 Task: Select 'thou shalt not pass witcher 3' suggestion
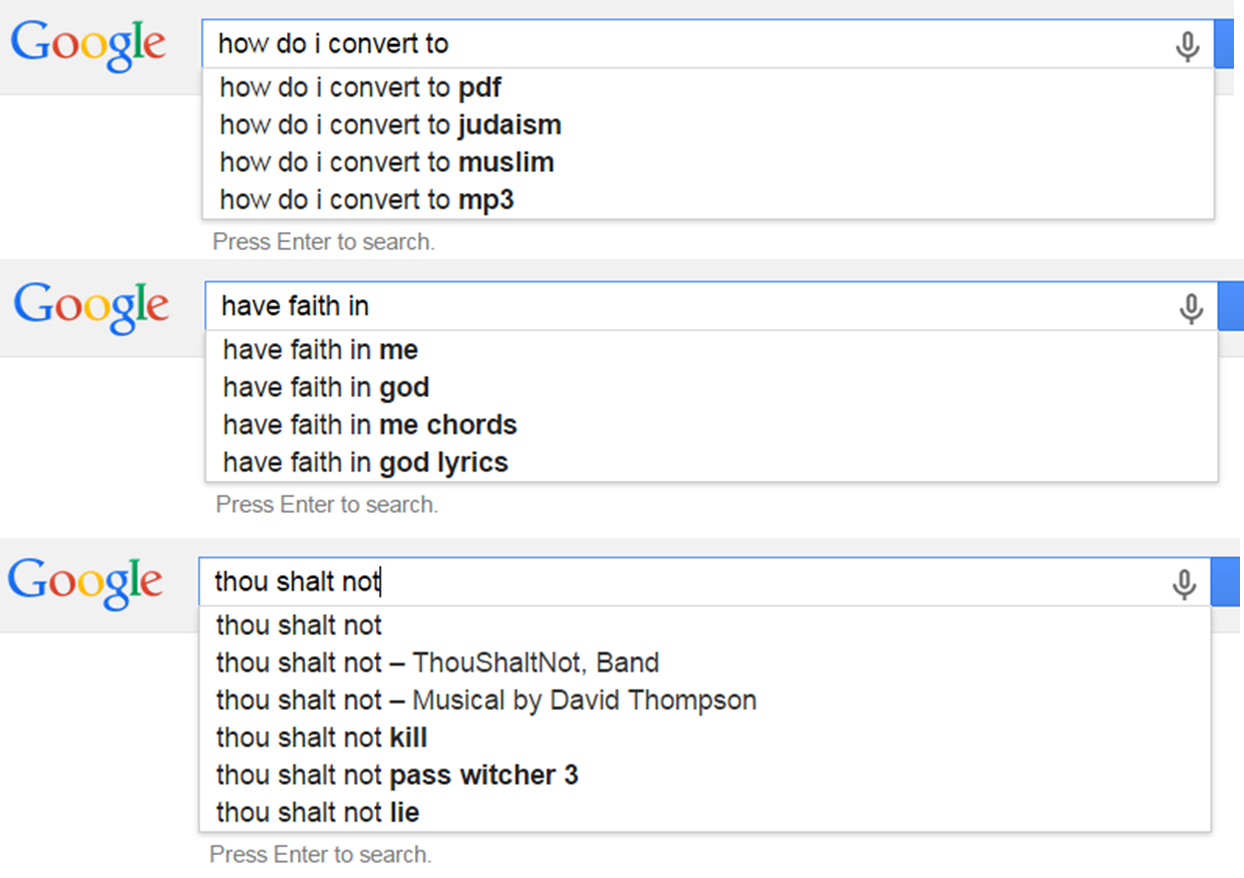[x=397, y=775]
